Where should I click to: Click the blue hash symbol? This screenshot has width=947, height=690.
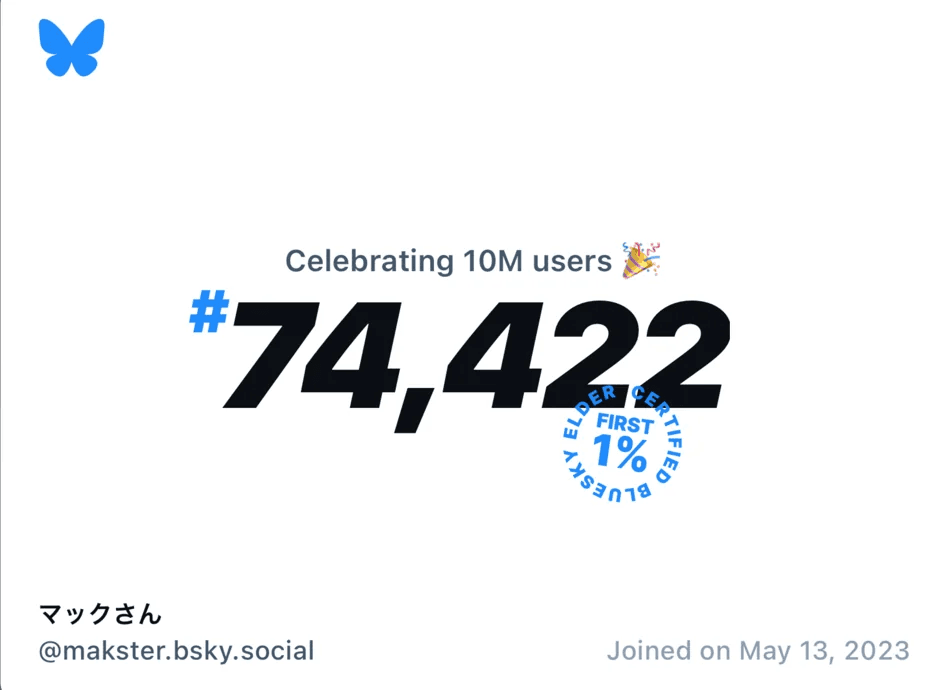coord(209,314)
